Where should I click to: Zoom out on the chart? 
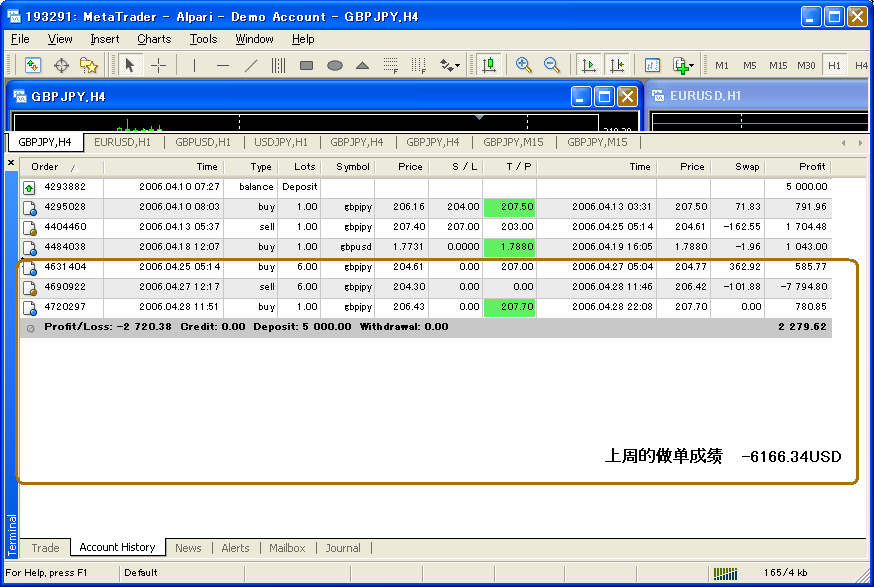coord(551,65)
